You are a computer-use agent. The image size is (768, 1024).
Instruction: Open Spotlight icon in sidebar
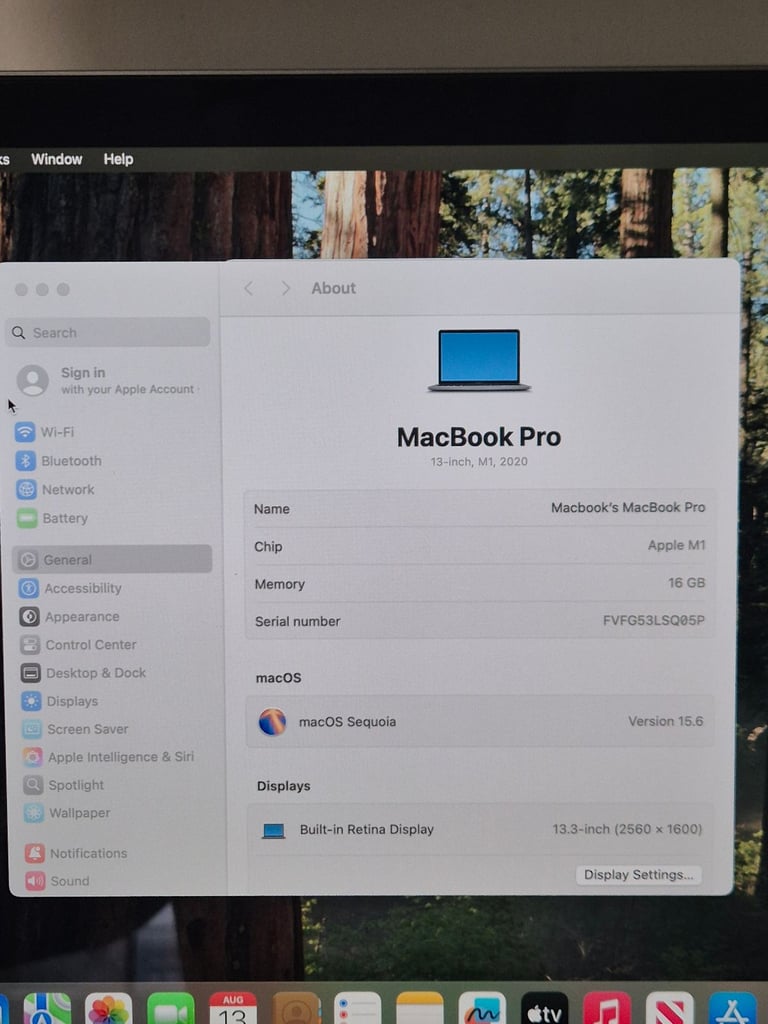[33, 784]
